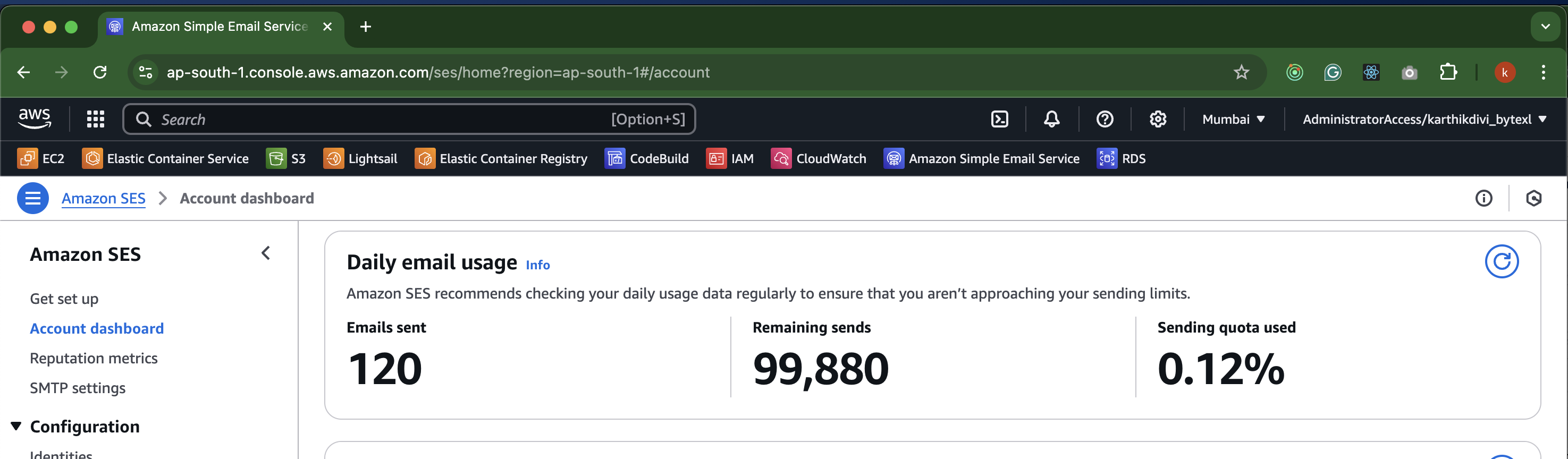Open the Mumbai region dropdown
The height and width of the screenshot is (459, 1568).
(x=1233, y=120)
